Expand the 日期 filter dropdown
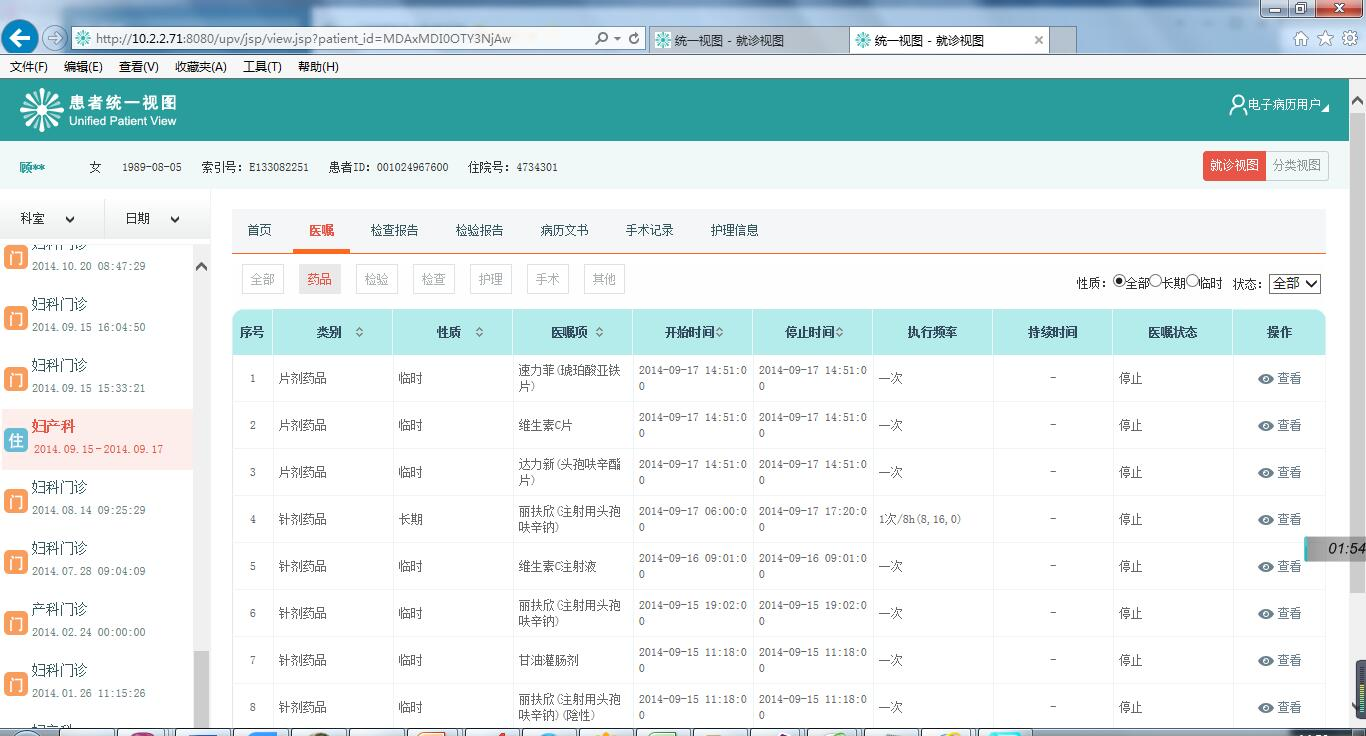The width and height of the screenshot is (1366, 736). [152, 218]
